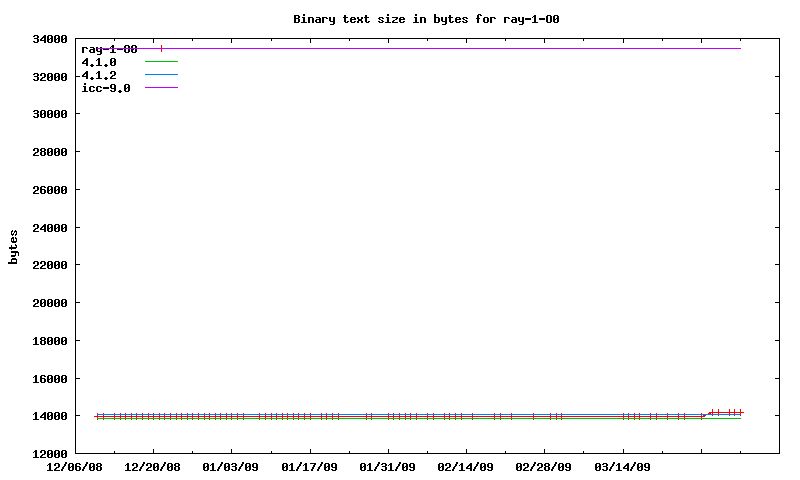Click the red plus markers at series end
This screenshot has width=800, height=480.
point(725,412)
